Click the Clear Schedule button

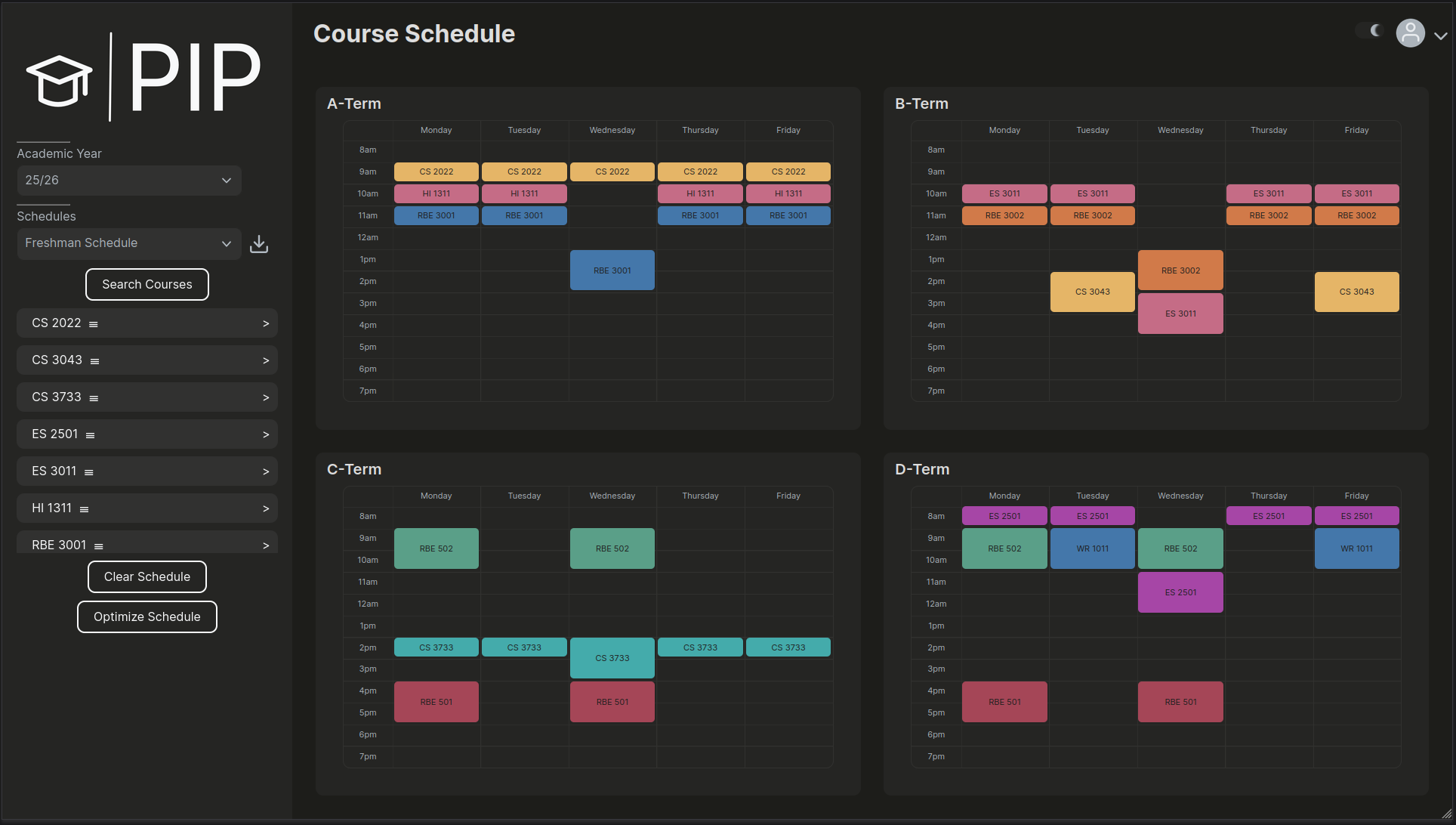147,577
